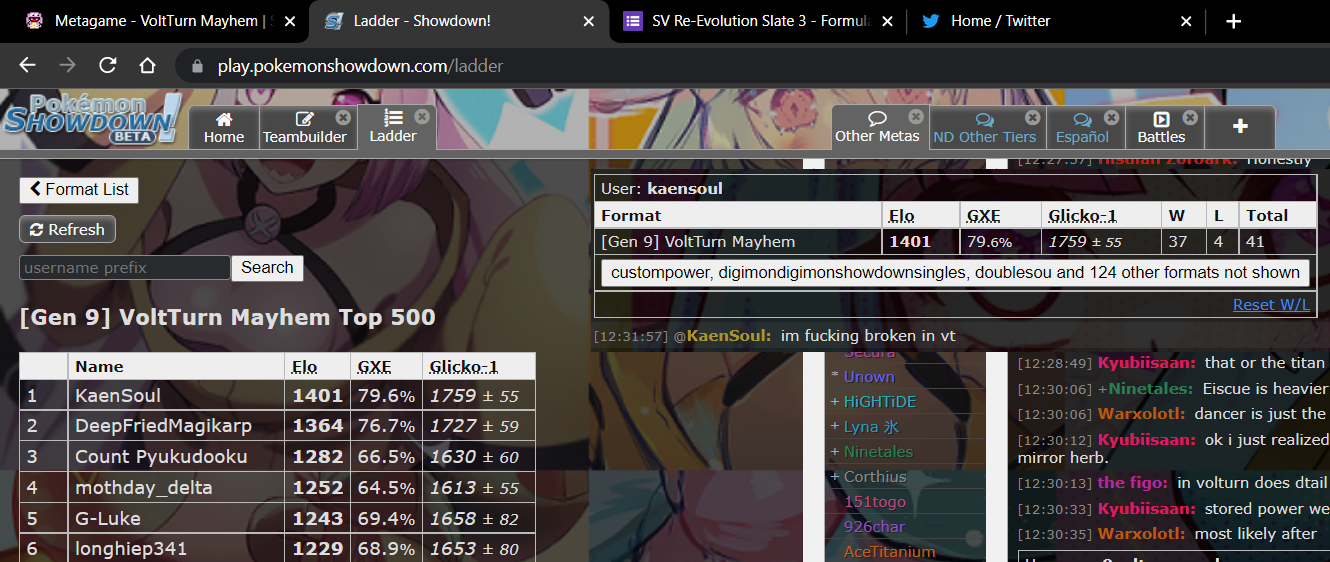Click the address bar URL
This screenshot has height=562, width=1330.
360,67
